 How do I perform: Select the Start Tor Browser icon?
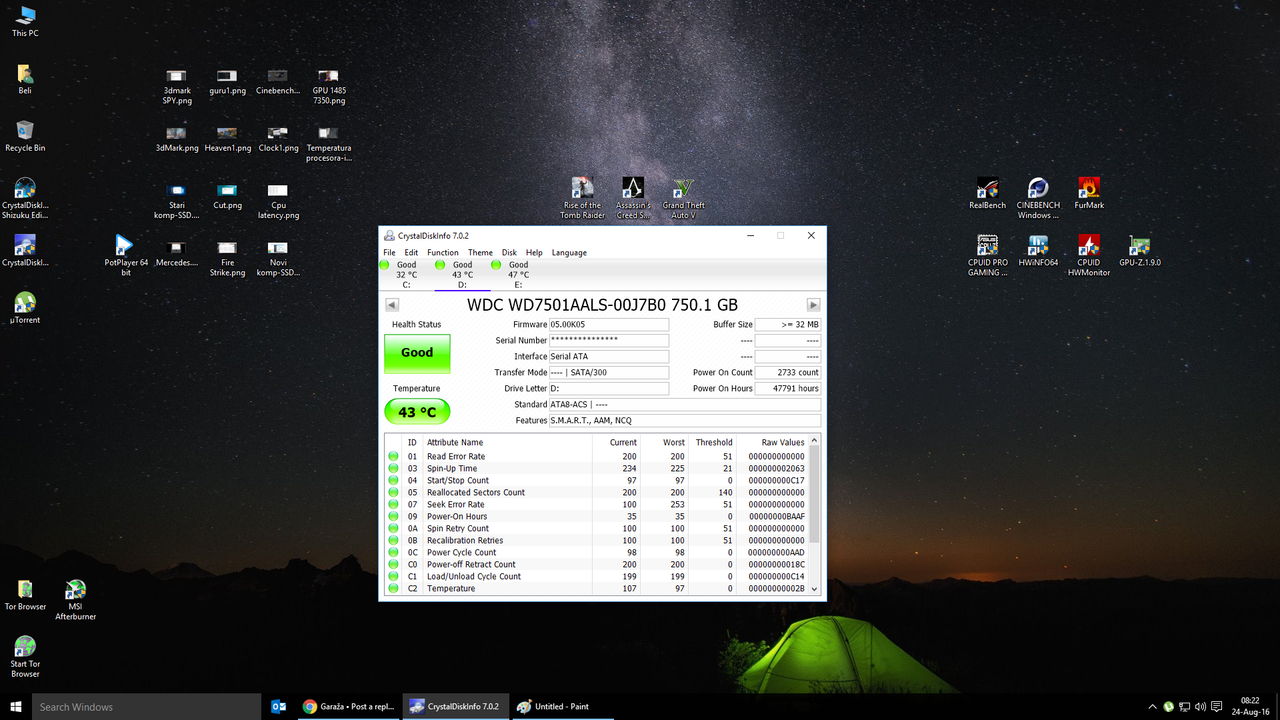tap(25, 657)
